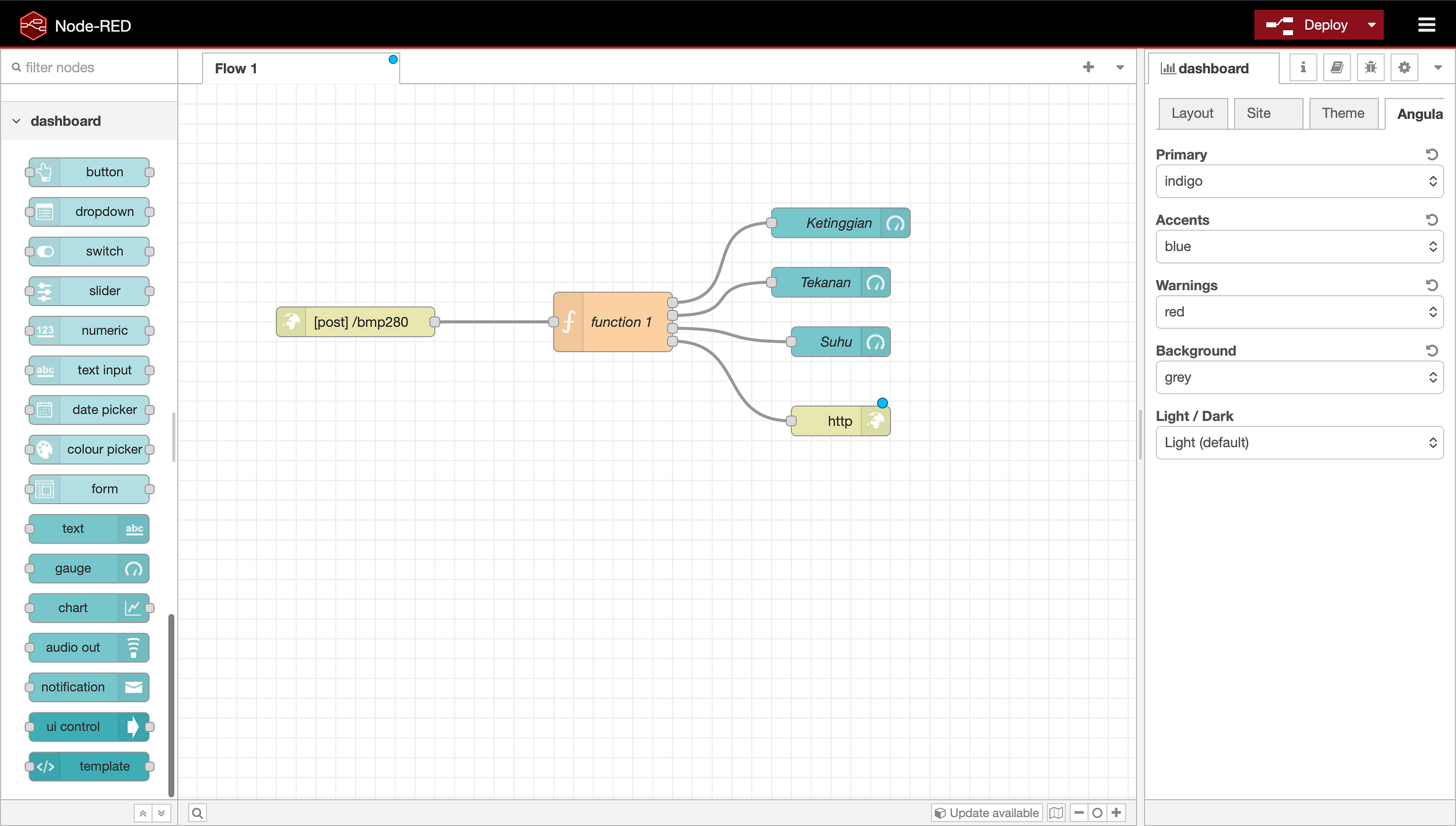Select the notification palette node
This screenshot has width=1456, height=826.
(x=89, y=687)
